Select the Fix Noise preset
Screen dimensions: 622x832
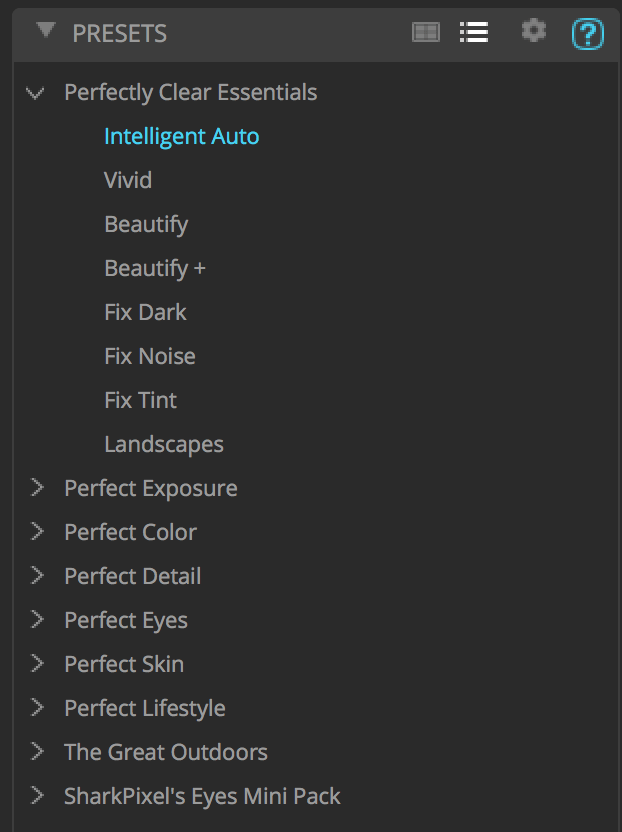point(150,356)
